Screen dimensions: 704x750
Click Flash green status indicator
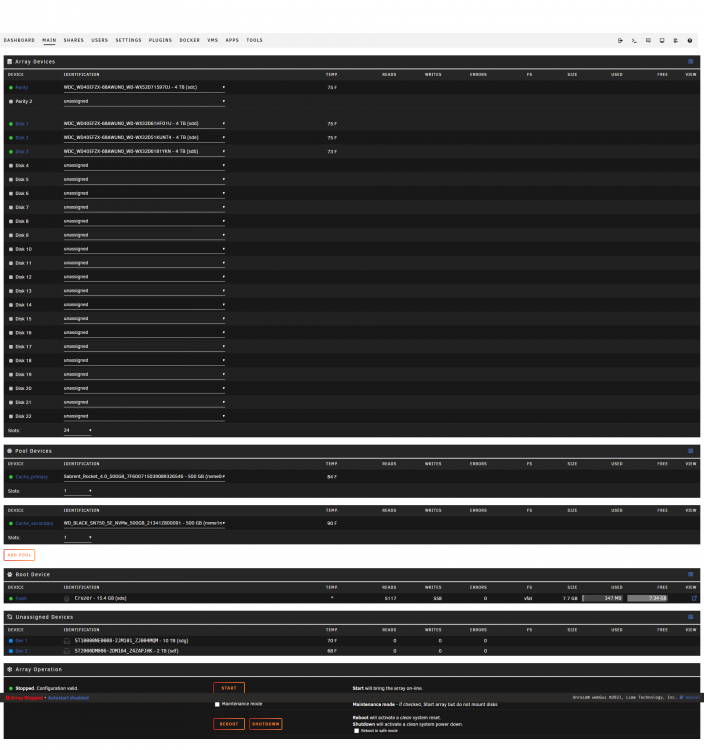pos(11,598)
